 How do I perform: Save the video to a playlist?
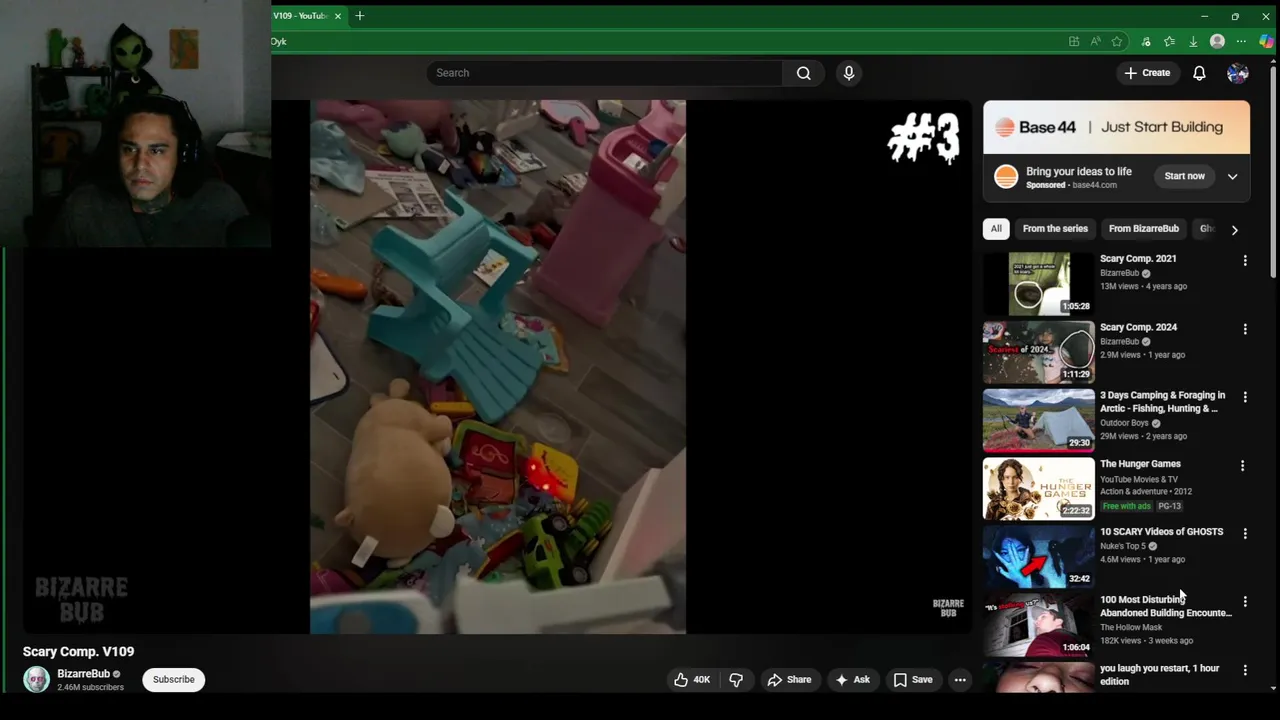click(x=913, y=680)
